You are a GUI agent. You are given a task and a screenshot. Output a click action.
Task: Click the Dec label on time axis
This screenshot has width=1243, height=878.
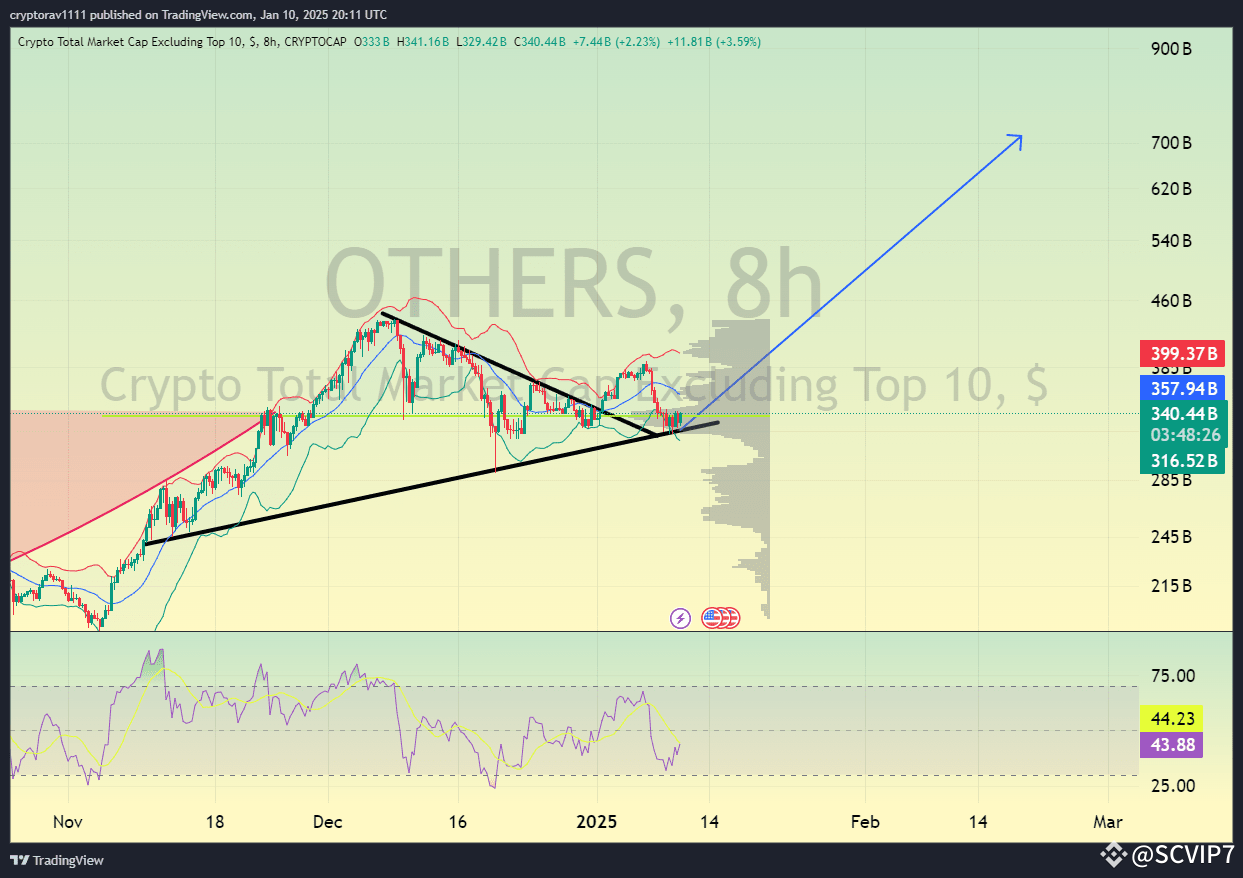pyautogui.click(x=327, y=822)
